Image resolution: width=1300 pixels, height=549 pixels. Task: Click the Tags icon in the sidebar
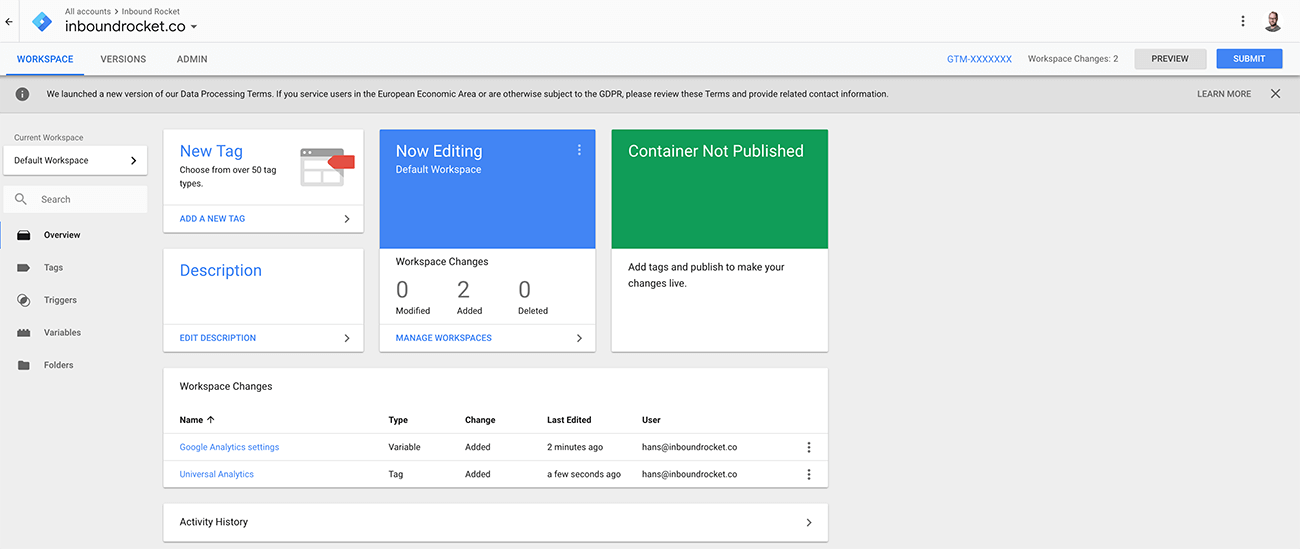coord(23,268)
